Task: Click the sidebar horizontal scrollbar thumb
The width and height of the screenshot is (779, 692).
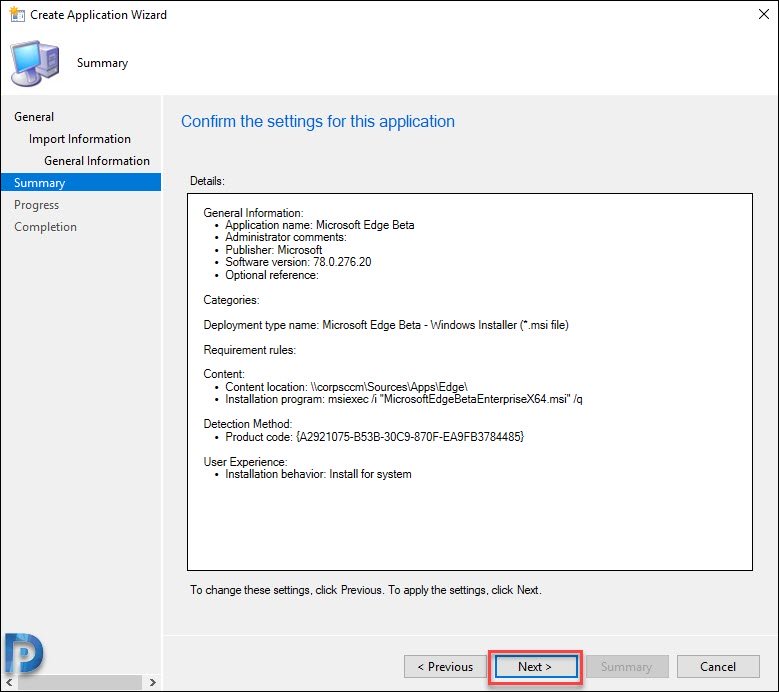Action: click(x=79, y=682)
